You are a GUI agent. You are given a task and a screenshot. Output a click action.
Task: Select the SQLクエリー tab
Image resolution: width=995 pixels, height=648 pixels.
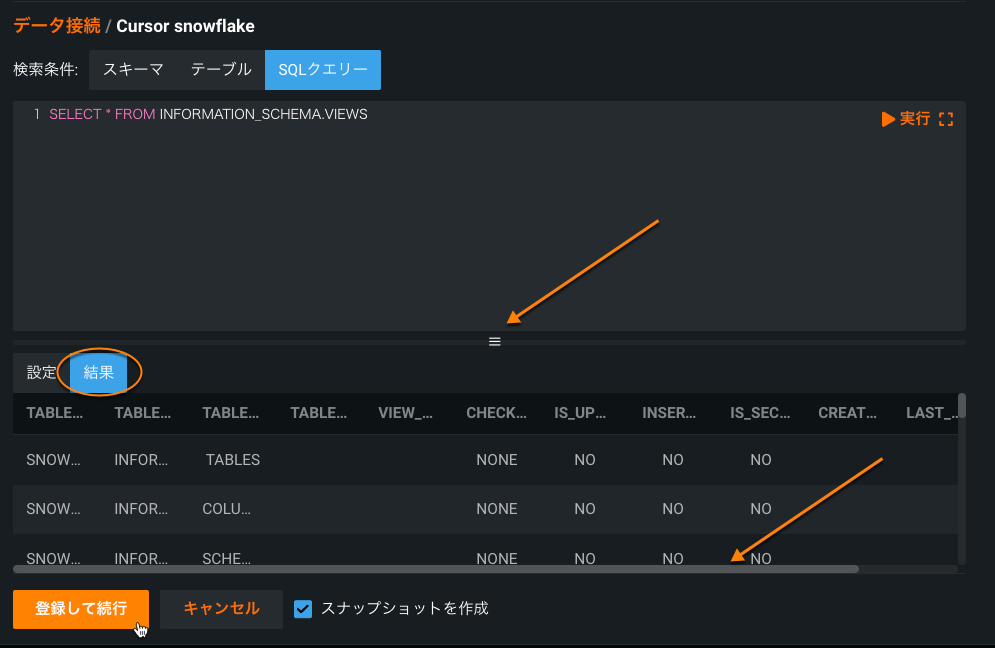pos(322,70)
